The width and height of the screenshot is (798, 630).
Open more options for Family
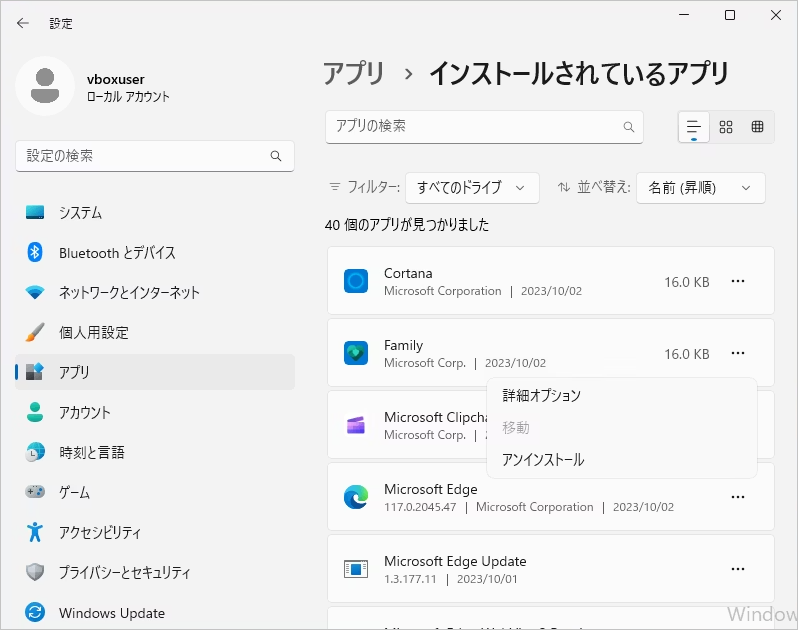(738, 353)
